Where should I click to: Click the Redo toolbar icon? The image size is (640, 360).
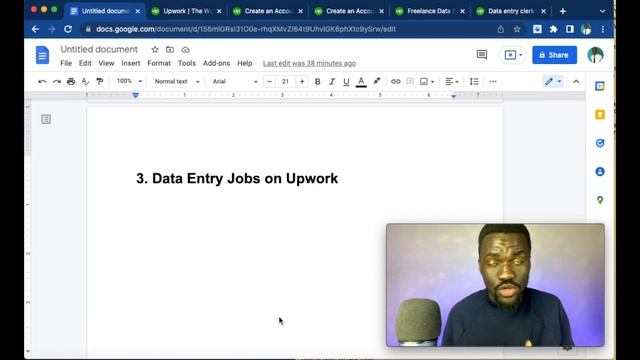point(57,82)
